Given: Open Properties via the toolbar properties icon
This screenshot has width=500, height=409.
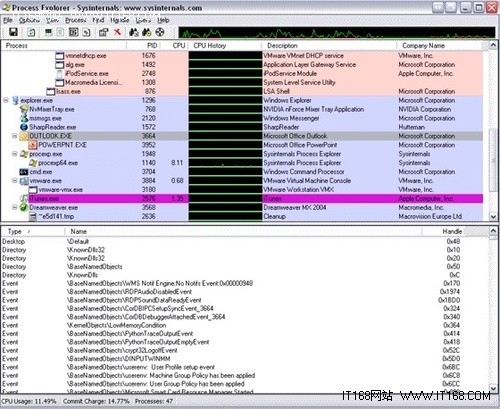Looking at the screenshot, I should (x=103, y=32).
